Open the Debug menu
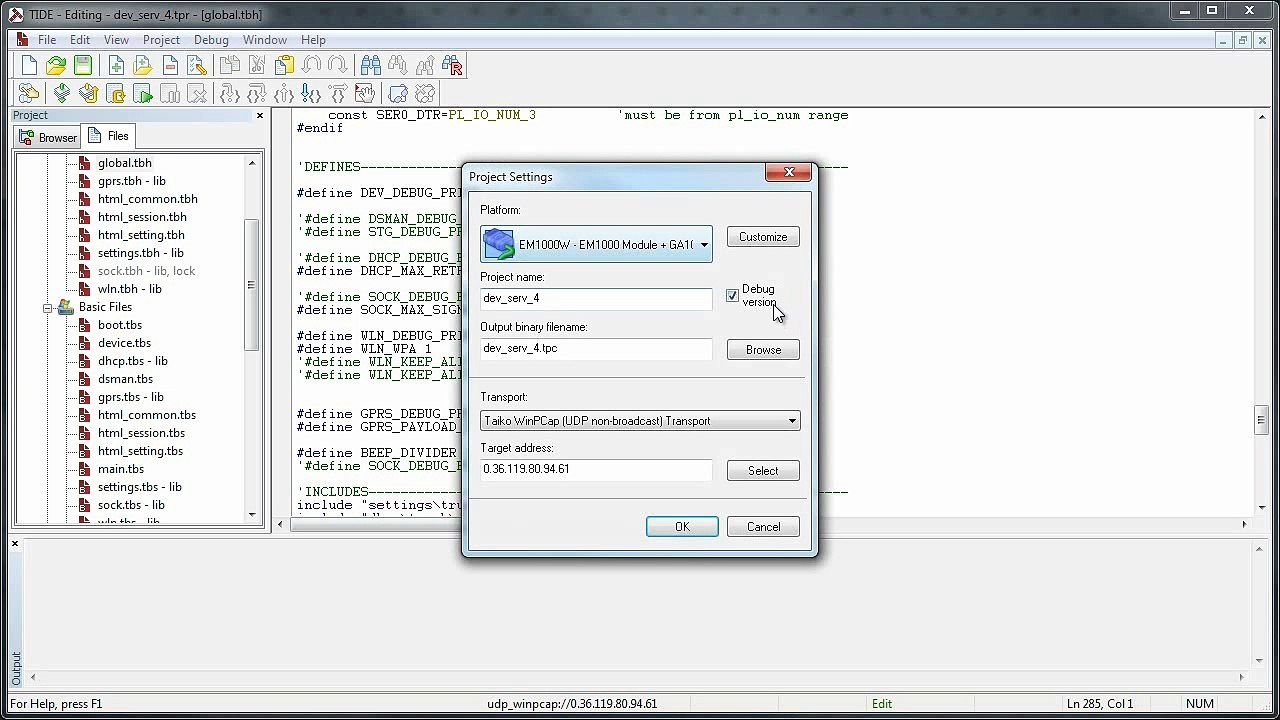1280x720 pixels. click(211, 40)
